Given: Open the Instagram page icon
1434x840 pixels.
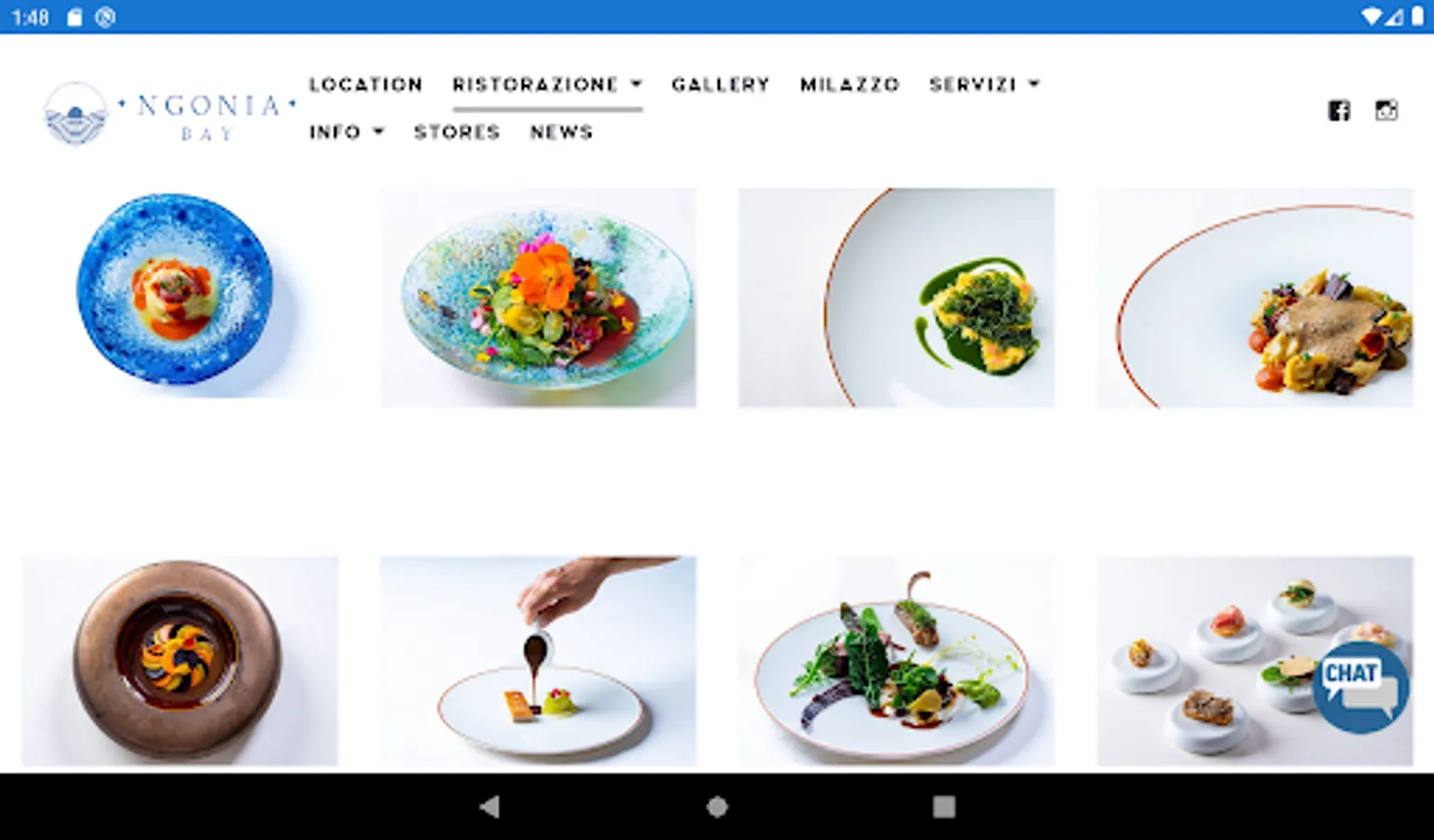Looking at the screenshot, I should 1386,110.
